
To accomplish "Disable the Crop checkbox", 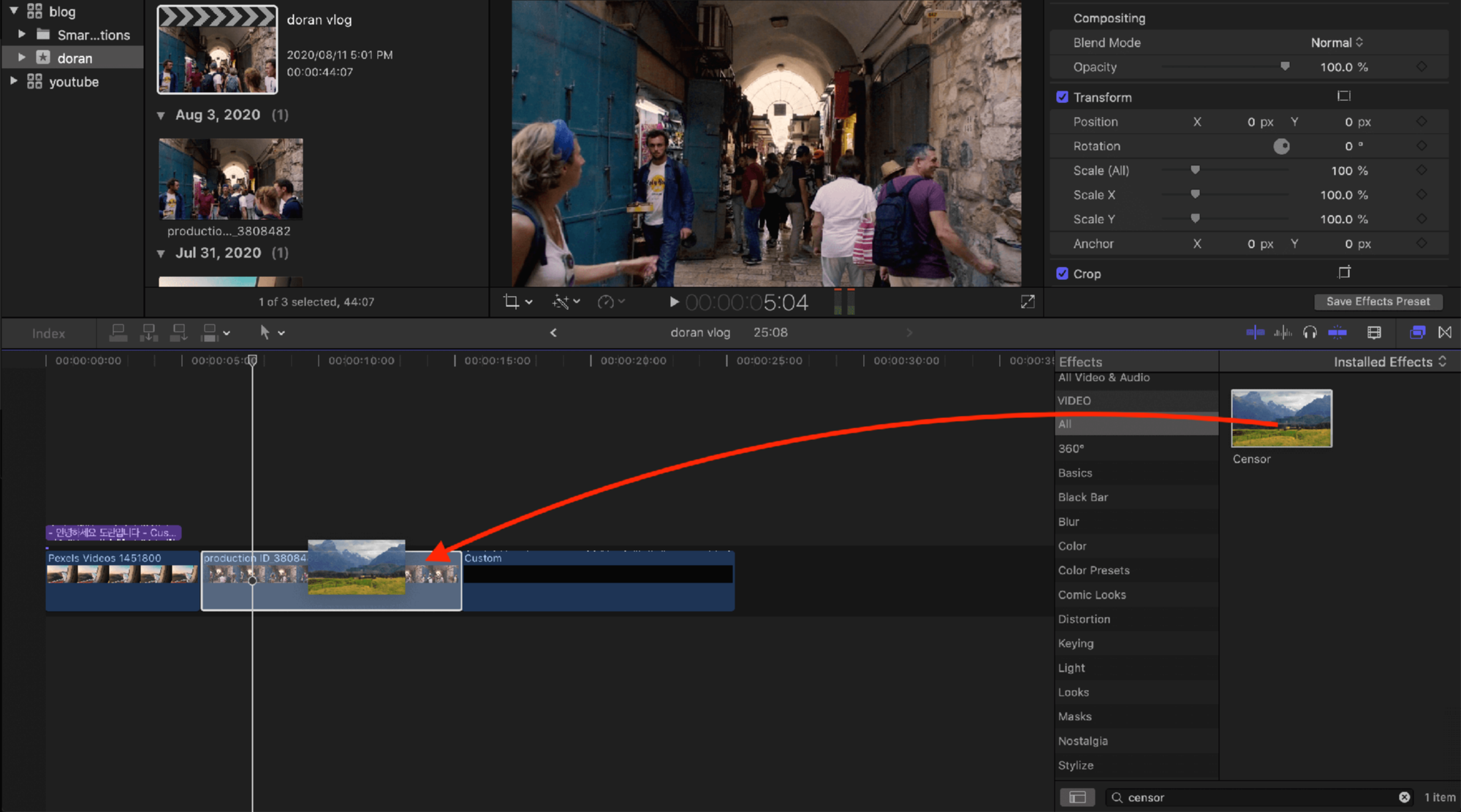I will [x=1062, y=273].
